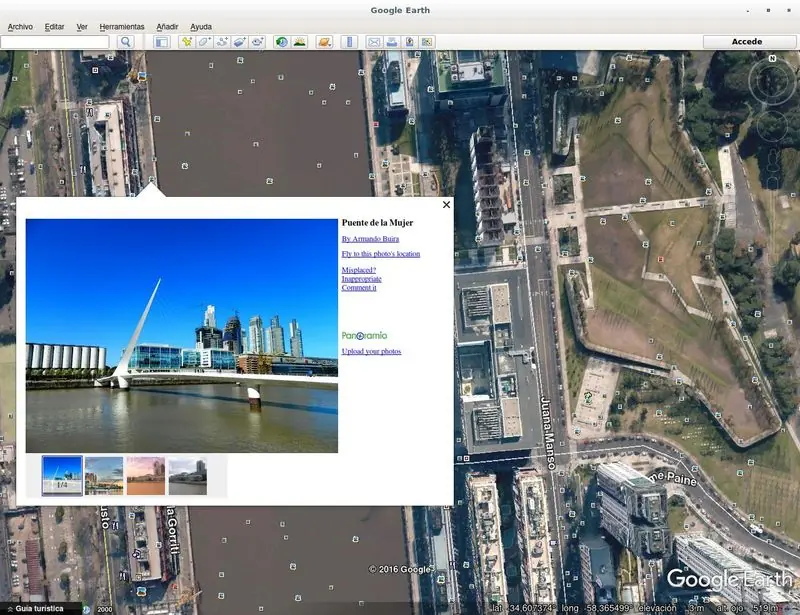Click the Street View pegman icon
Viewport: 800px width, 615px height.
[773, 159]
